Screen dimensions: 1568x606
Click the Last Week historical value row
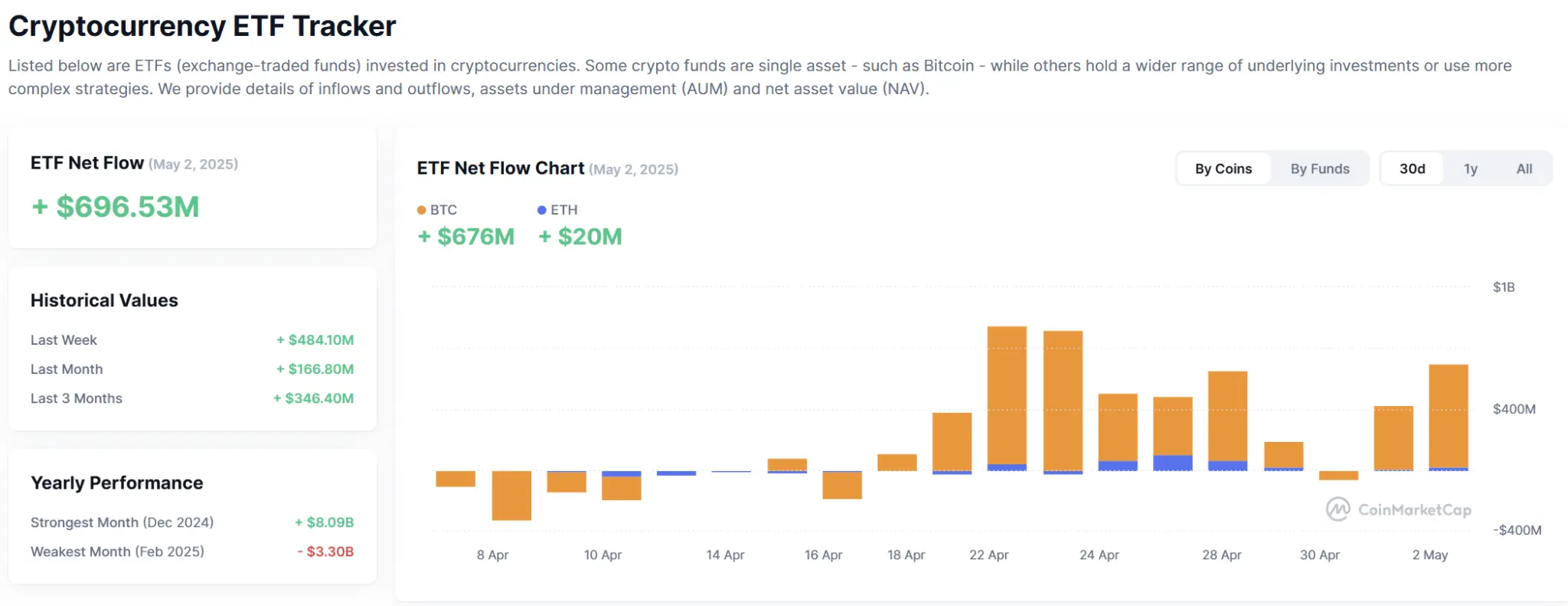(191, 340)
